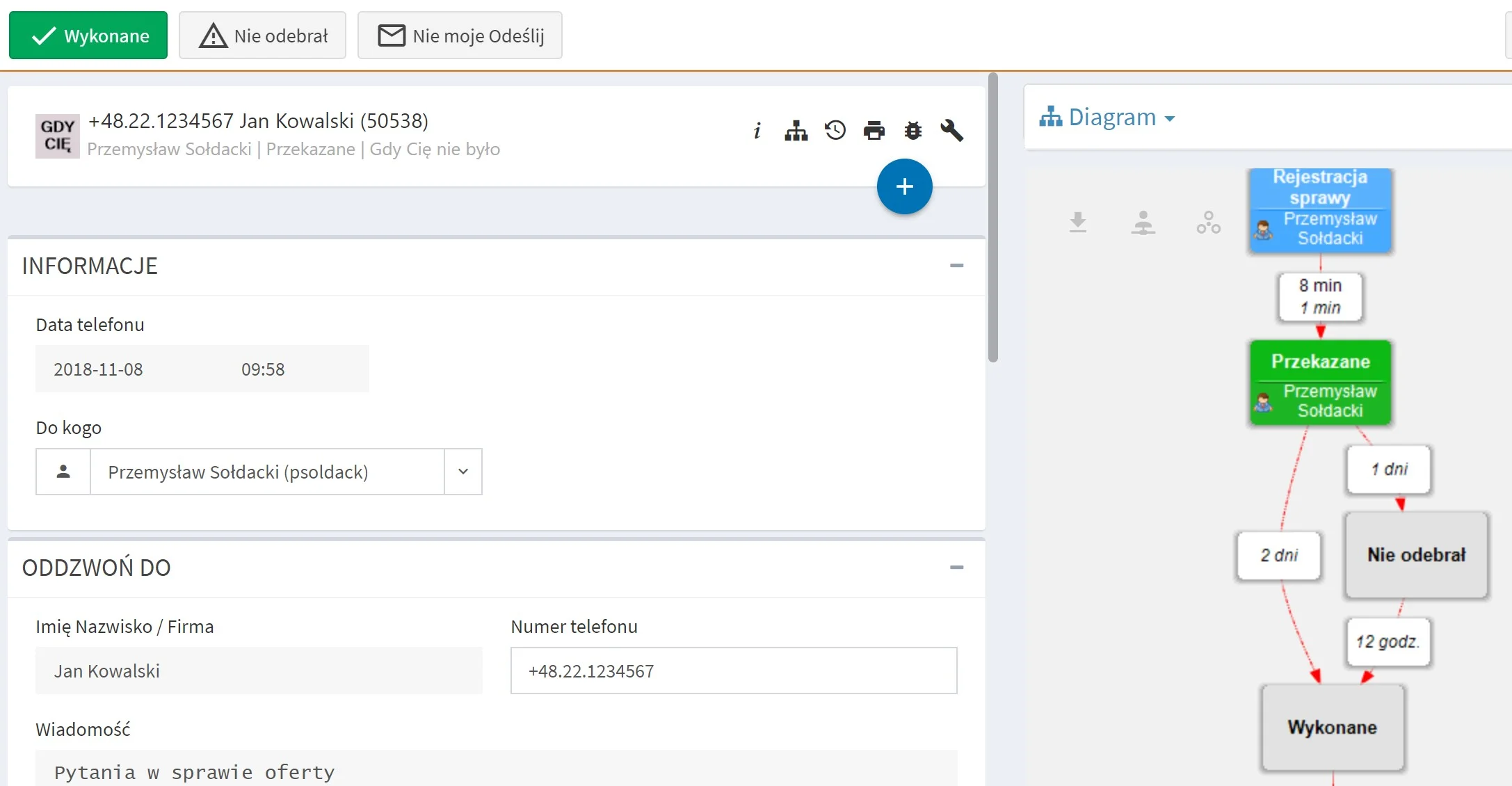Screen dimensions: 1512x786
Task: Collapse the INFORMACJE section
Action: point(957,266)
